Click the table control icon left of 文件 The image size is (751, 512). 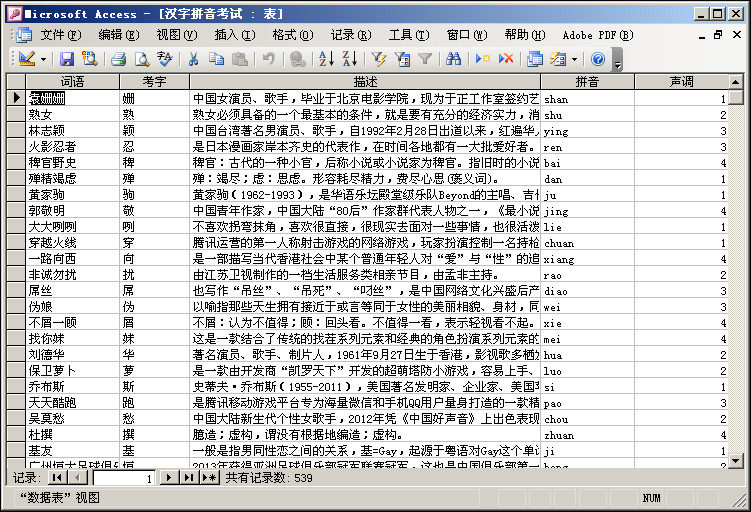tap(23, 35)
